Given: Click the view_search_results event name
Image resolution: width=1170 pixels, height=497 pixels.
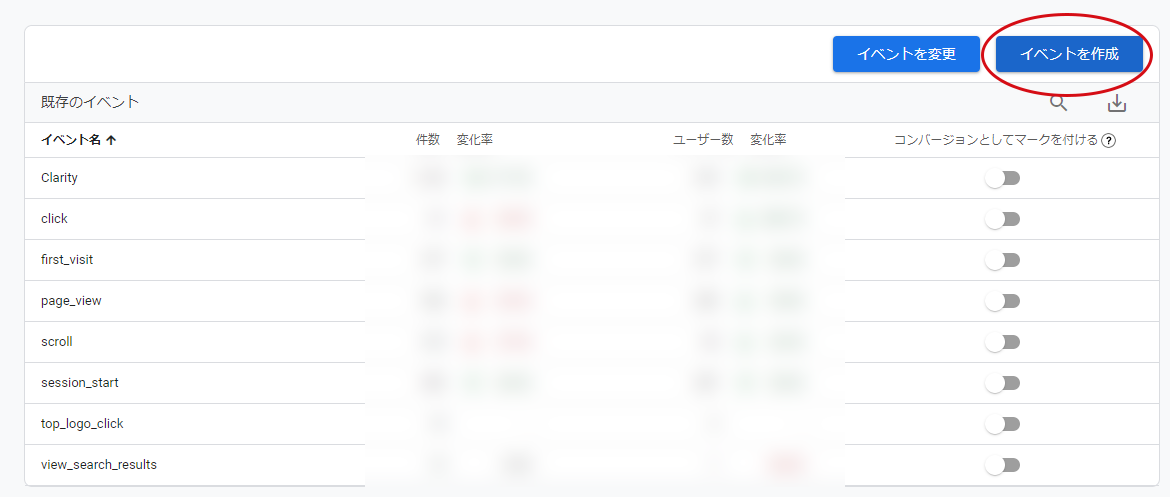Looking at the screenshot, I should click(x=98, y=465).
